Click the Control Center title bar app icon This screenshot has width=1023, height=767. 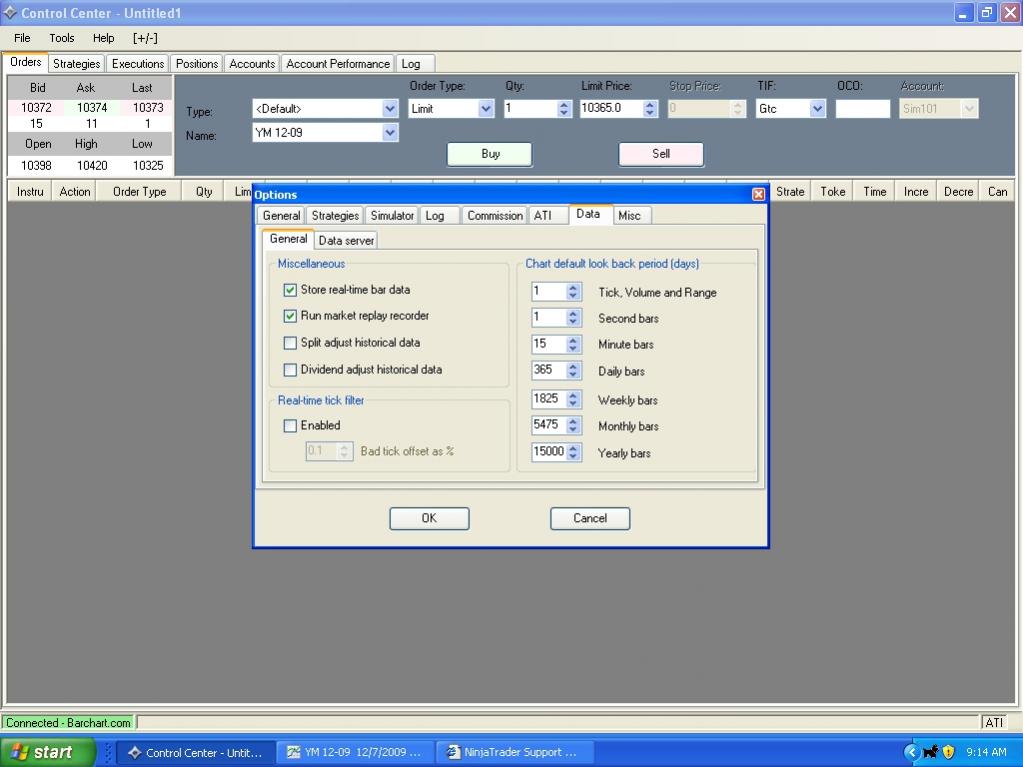pos(10,12)
